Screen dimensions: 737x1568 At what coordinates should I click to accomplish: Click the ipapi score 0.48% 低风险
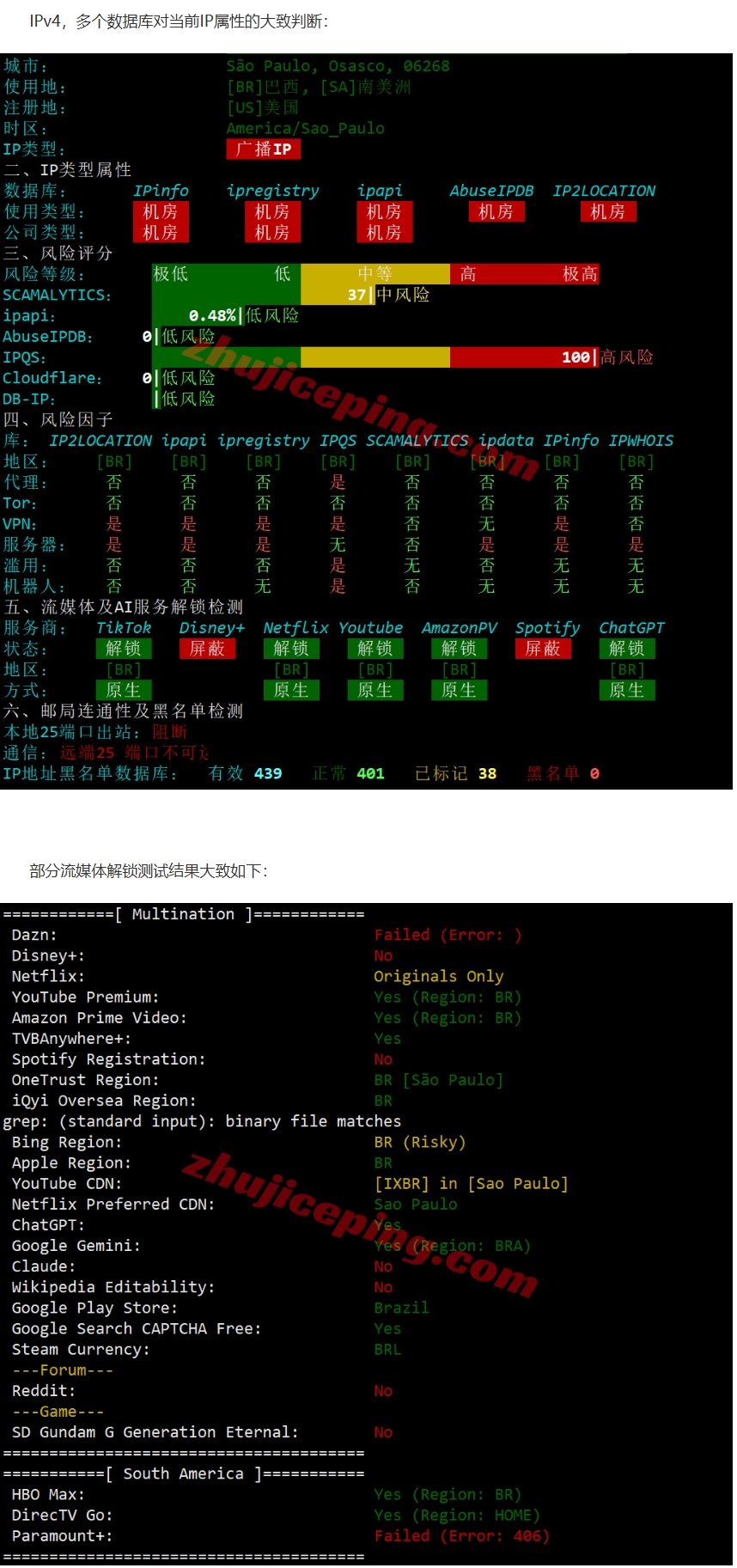tap(244, 315)
